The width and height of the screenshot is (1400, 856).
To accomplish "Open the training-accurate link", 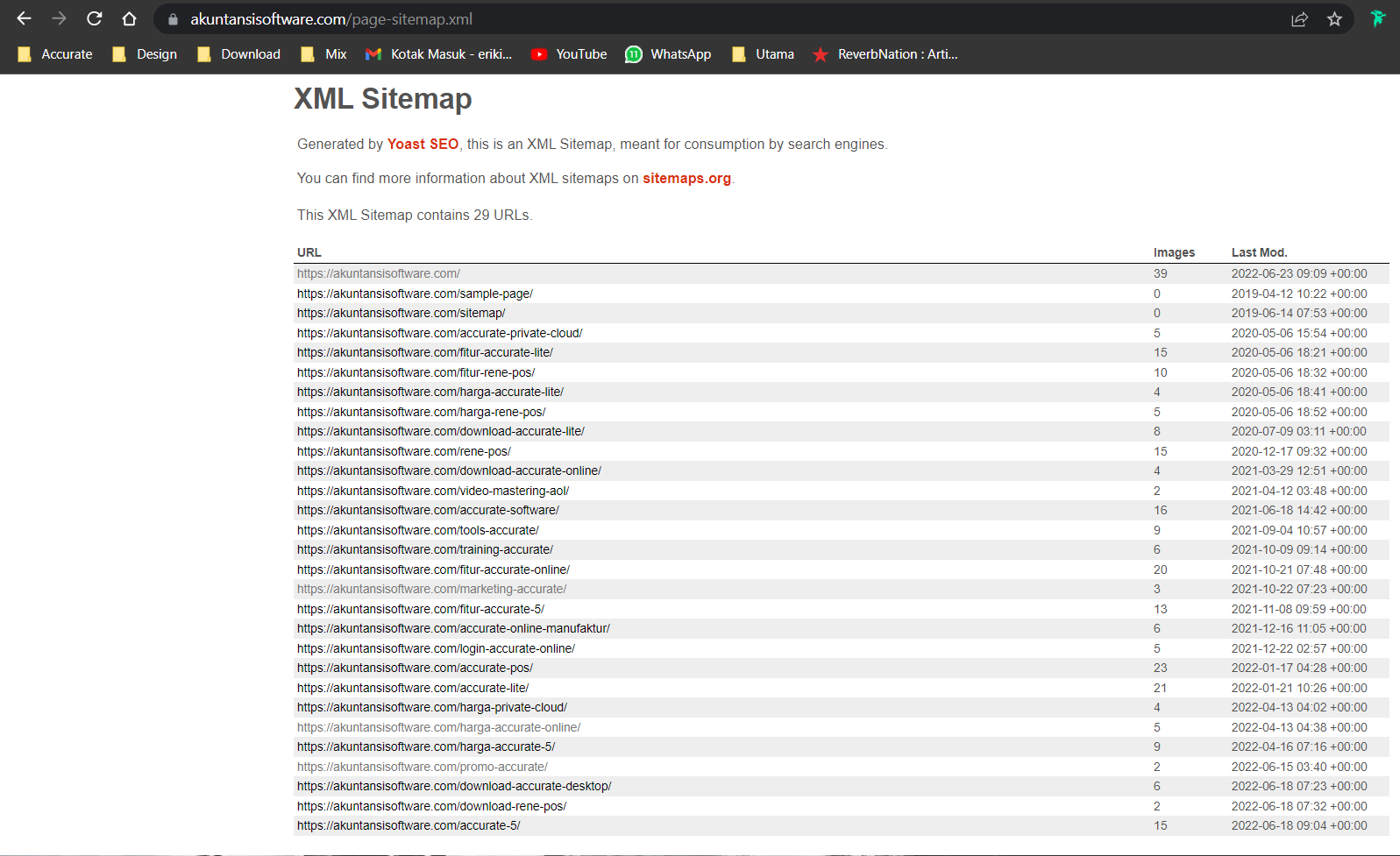I will tap(425, 550).
